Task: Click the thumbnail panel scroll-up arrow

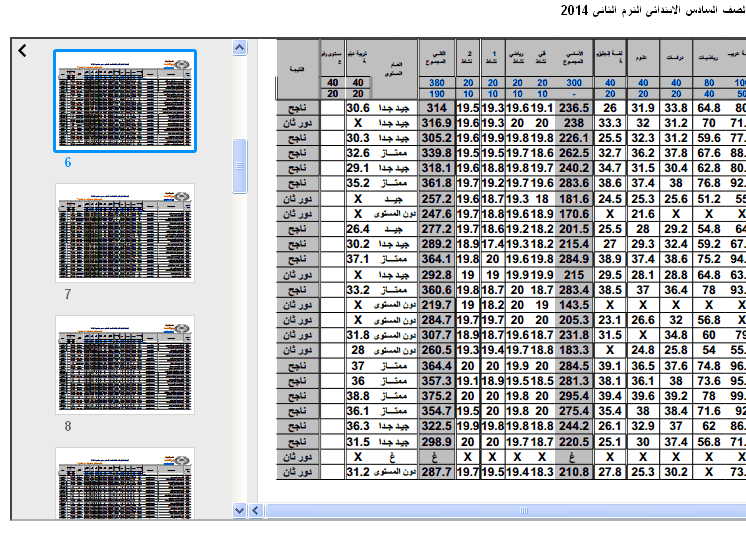Action: [239, 48]
